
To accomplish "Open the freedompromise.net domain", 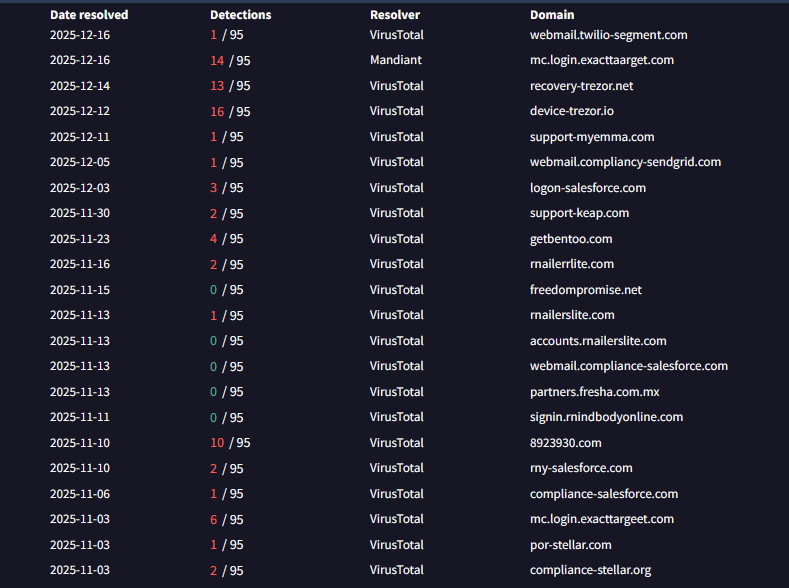I will tap(585, 290).
